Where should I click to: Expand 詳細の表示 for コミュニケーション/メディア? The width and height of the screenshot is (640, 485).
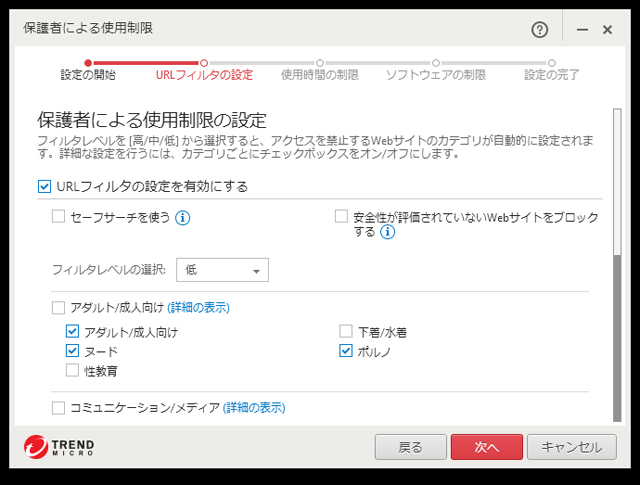click(x=254, y=407)
